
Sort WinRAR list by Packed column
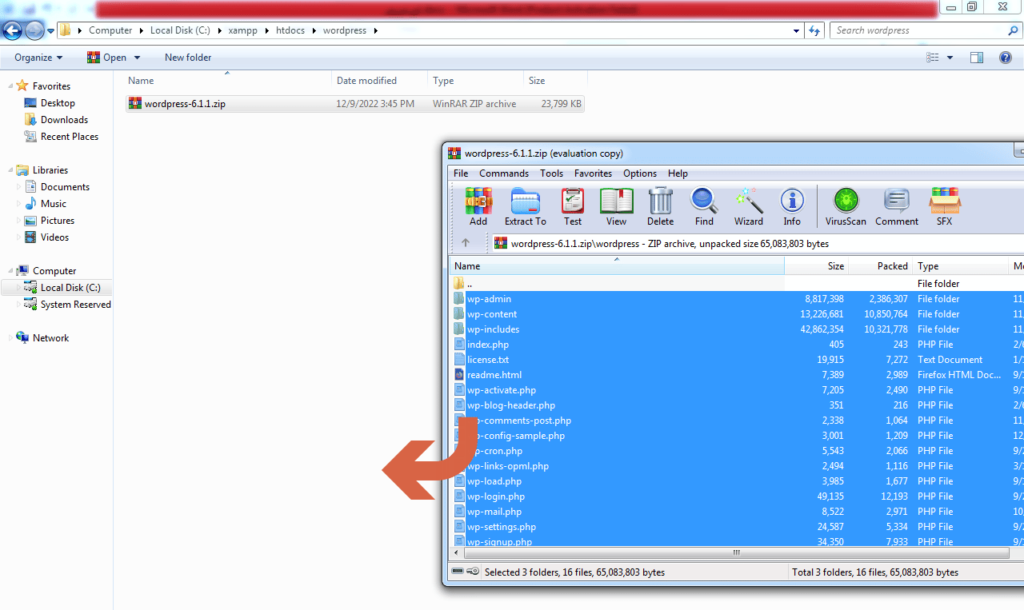(880, 266)
